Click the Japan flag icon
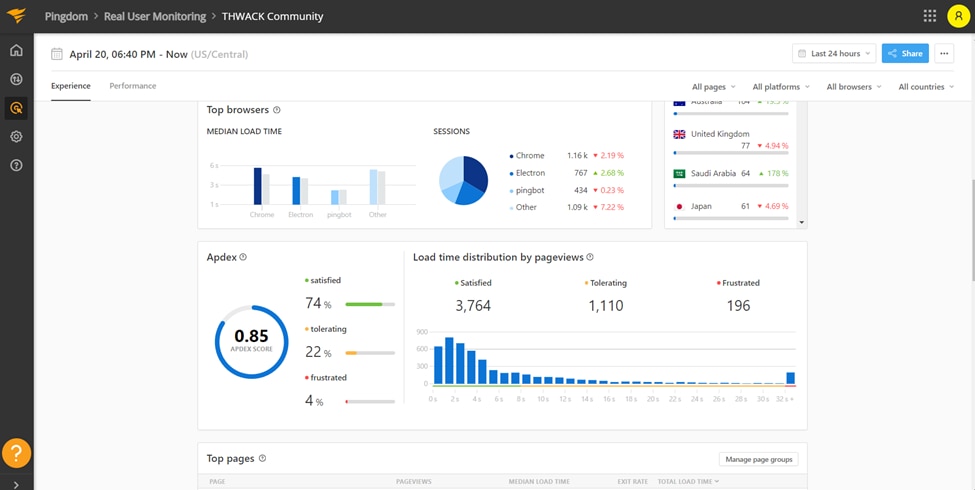This screenshot has height=490, width=975. [679, 206]
